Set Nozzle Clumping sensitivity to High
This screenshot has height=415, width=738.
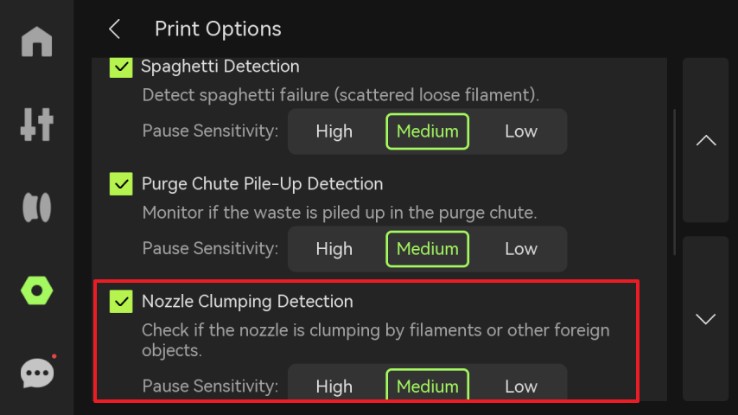[334, 386]
